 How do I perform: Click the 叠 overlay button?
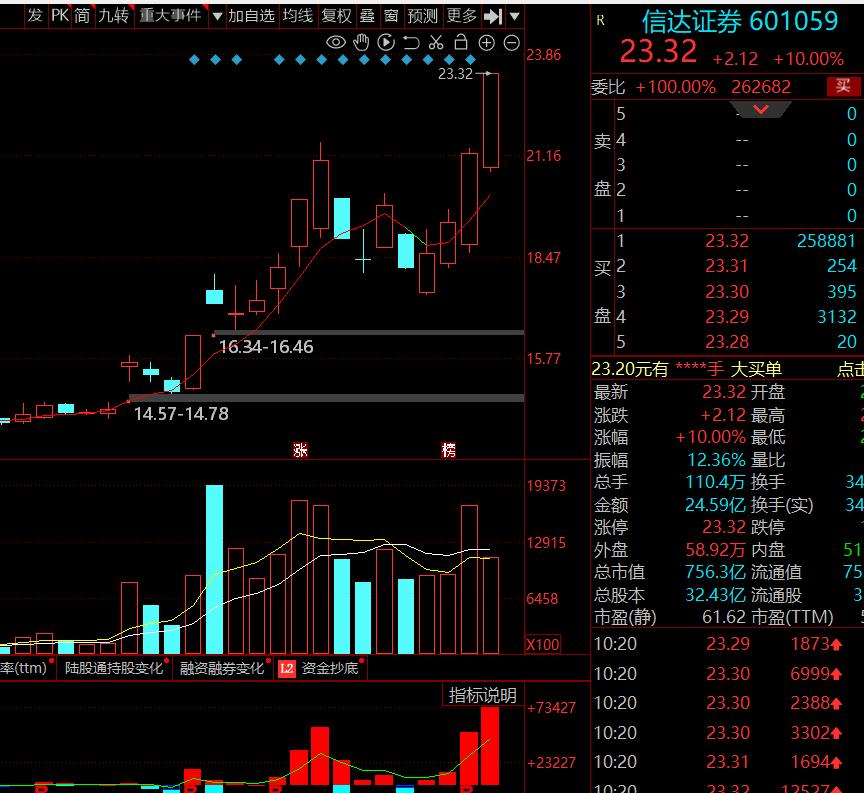click(x=367, y=15)
